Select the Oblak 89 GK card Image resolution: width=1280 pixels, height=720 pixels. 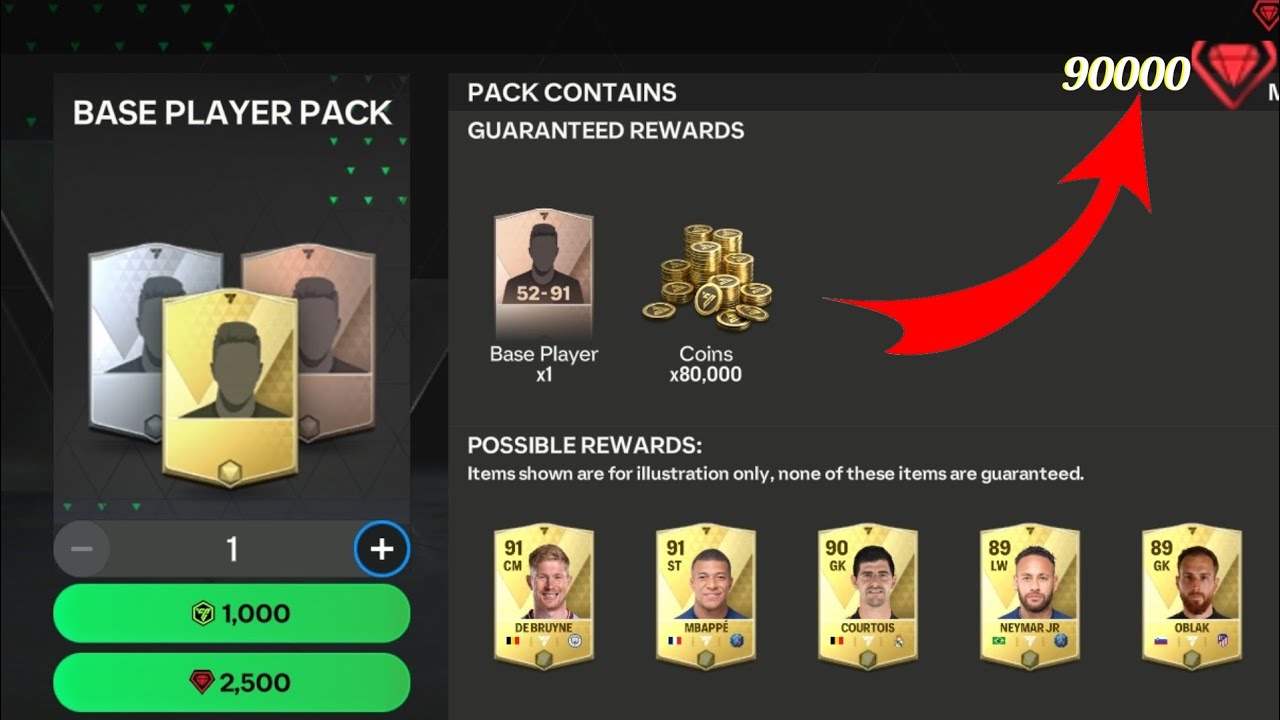tap(1192, 595)
